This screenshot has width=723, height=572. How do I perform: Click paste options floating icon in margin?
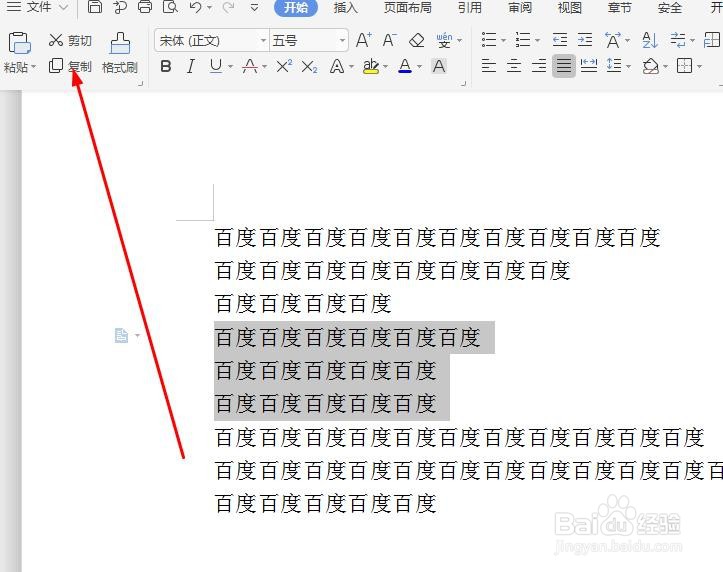click(121, 336)
